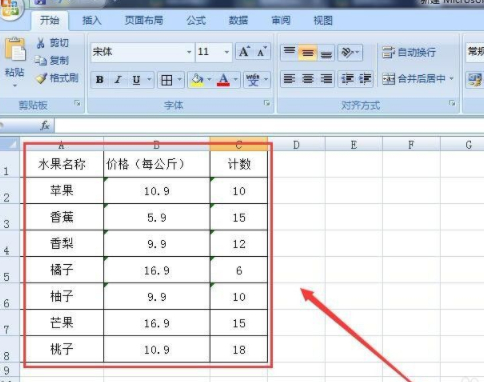Image resolution: width=484 pixels, height=382 pixels.
Task: Expand the underline style arrow
Action: pyautogui.click(x=149, y=80)
